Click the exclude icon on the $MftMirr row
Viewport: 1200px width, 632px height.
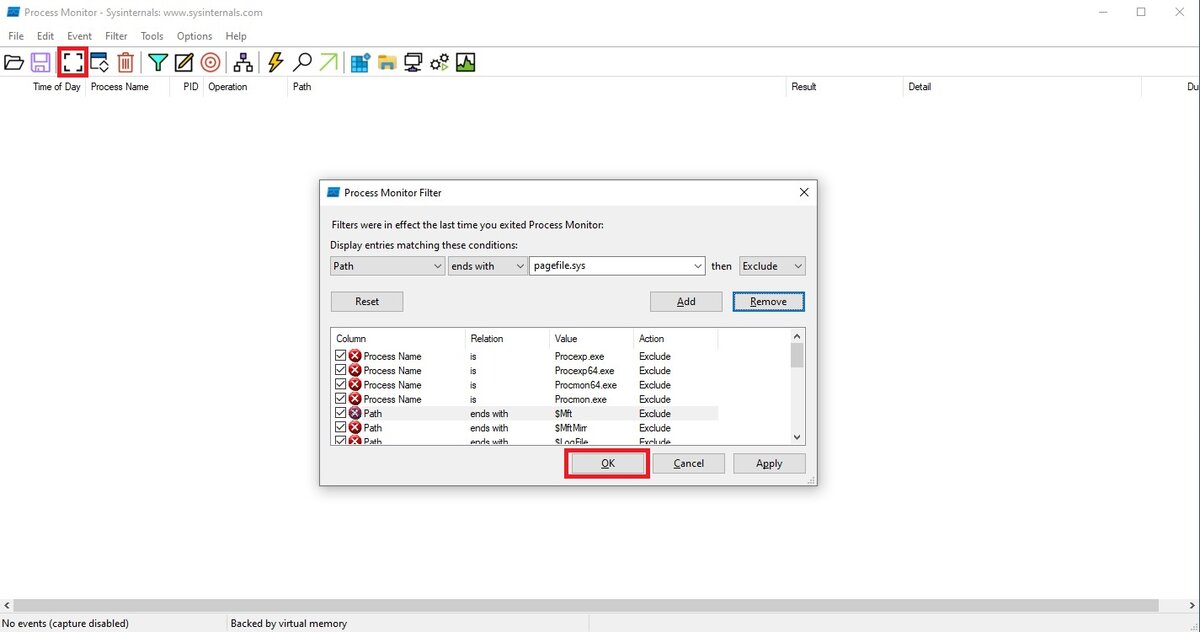(x=355, y=427)
